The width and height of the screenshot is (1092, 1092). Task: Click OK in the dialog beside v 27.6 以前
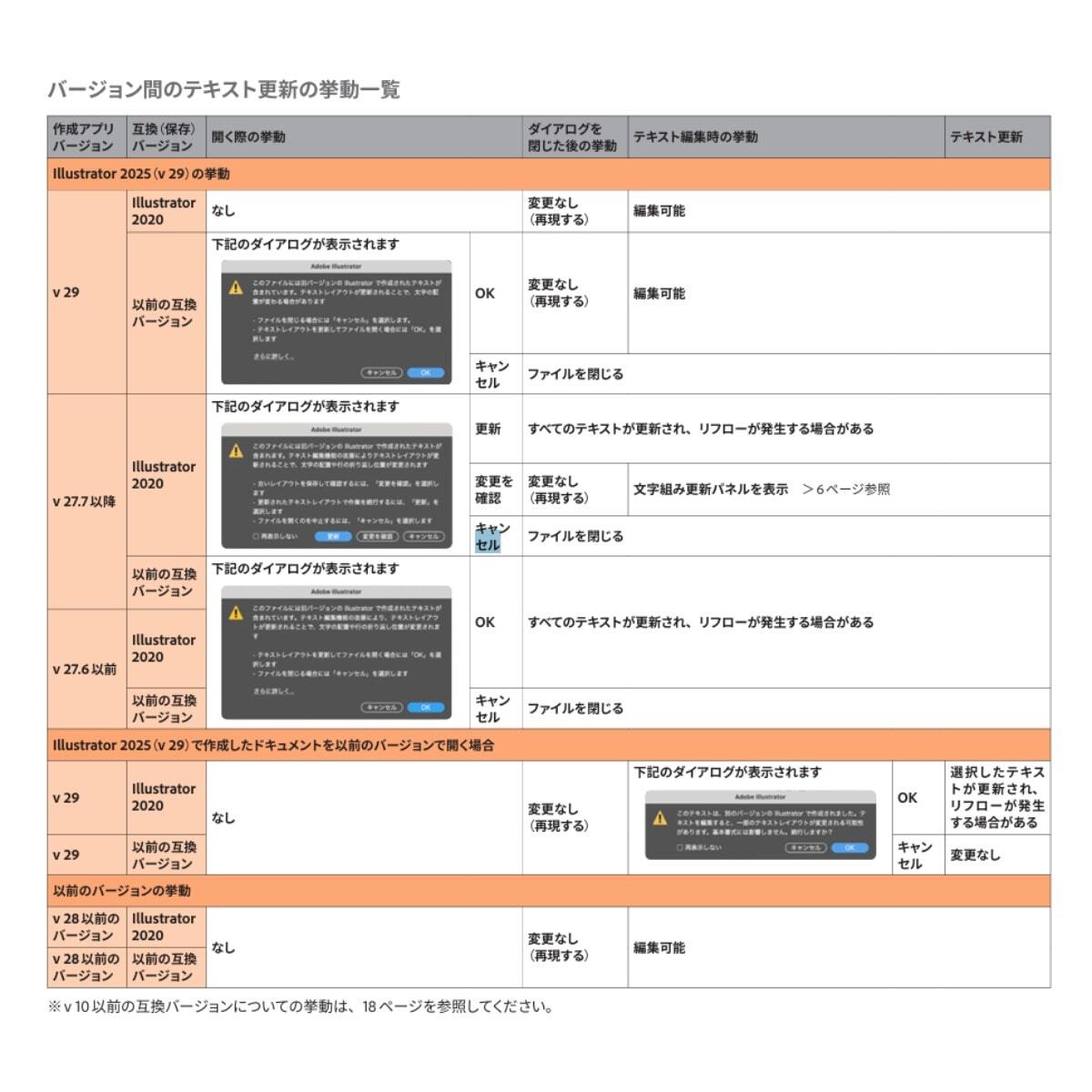[425, 707]
